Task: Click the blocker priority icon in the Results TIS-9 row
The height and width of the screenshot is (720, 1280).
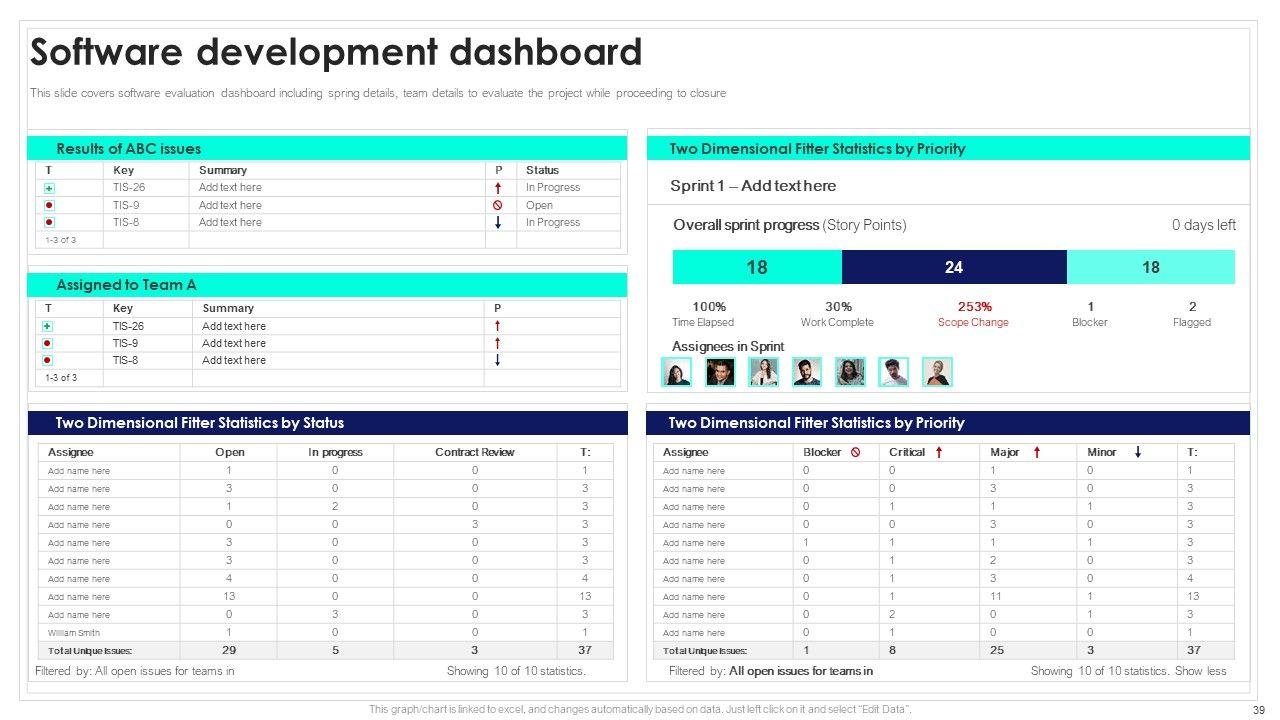Action: 497,205
